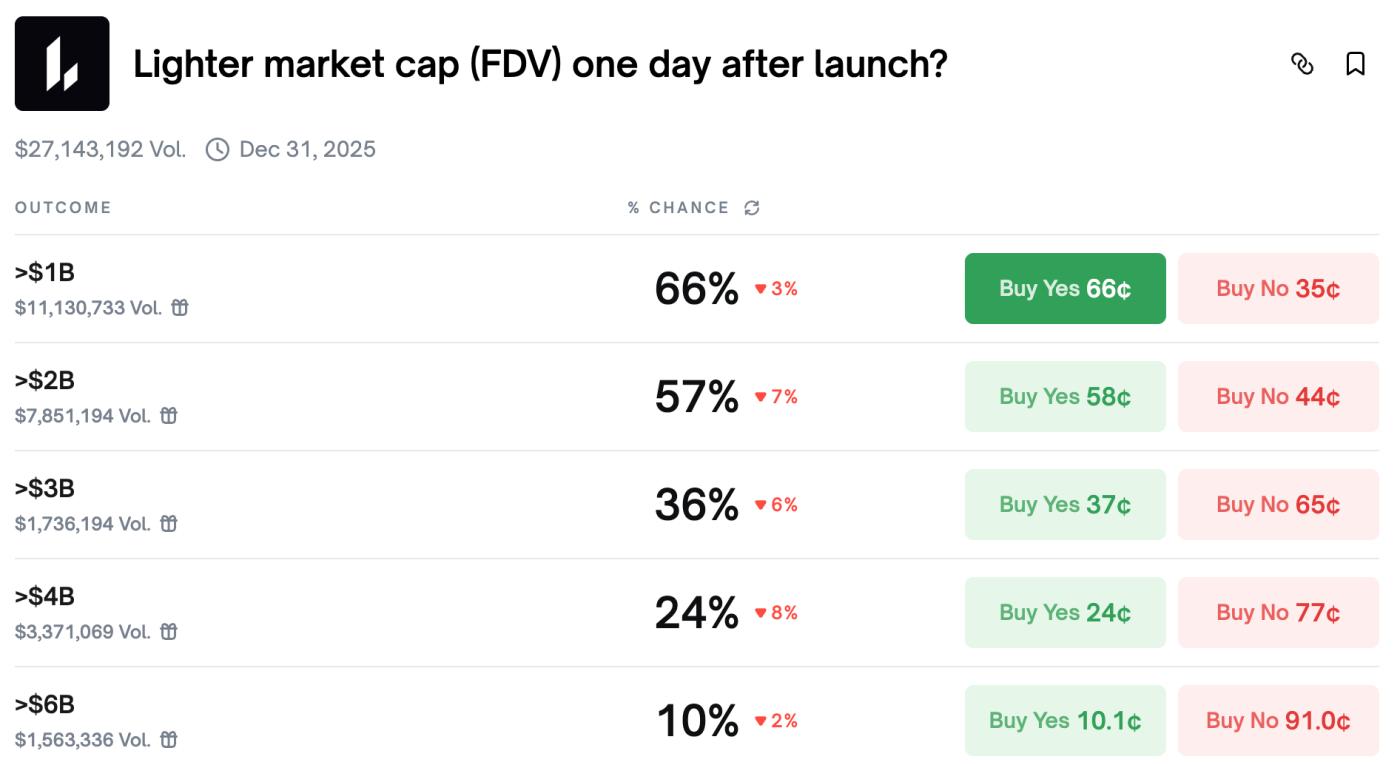
Task: Click the gift icon in >$1B row
Action: (180, 308)
